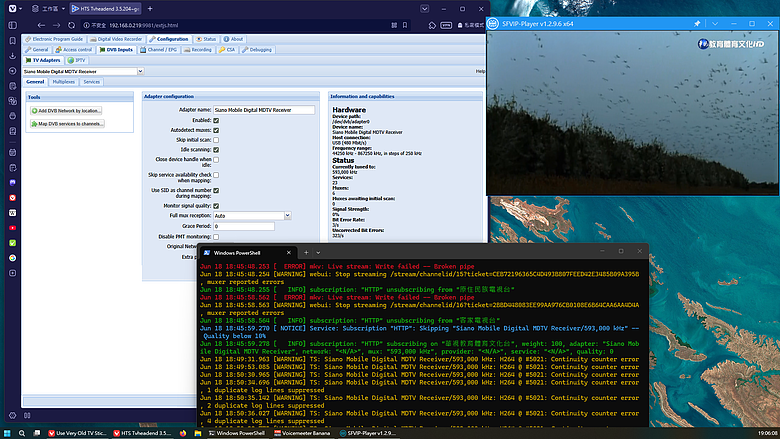
Task: Open the Google web panel in sidebar
Action: coord(12,258)
